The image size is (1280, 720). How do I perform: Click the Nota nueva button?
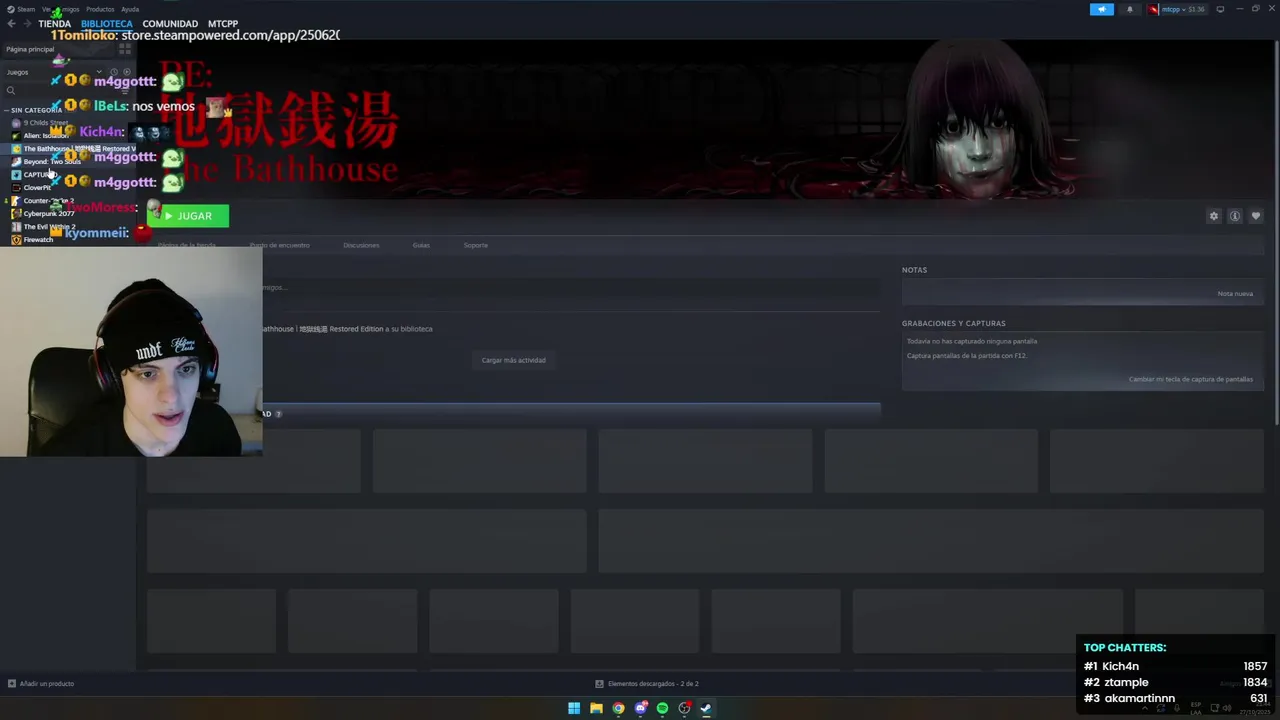(1235, 294)
